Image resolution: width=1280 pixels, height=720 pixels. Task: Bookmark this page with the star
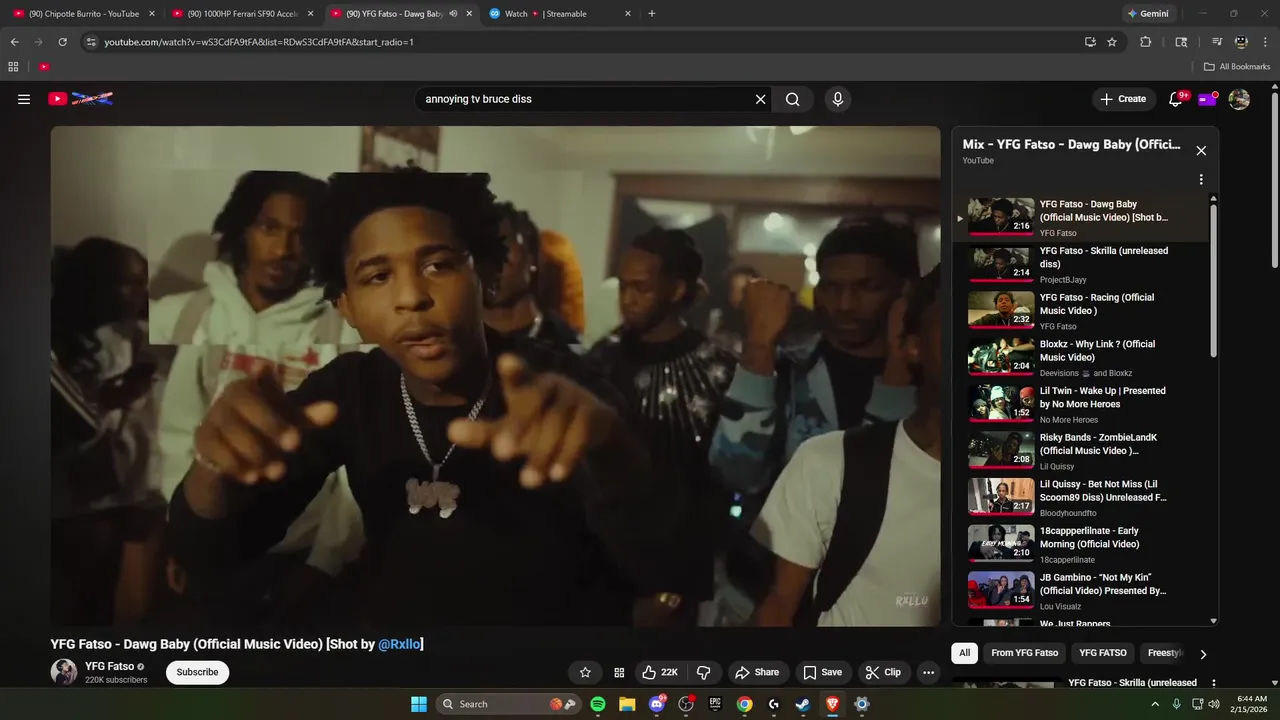(1112, 42)
